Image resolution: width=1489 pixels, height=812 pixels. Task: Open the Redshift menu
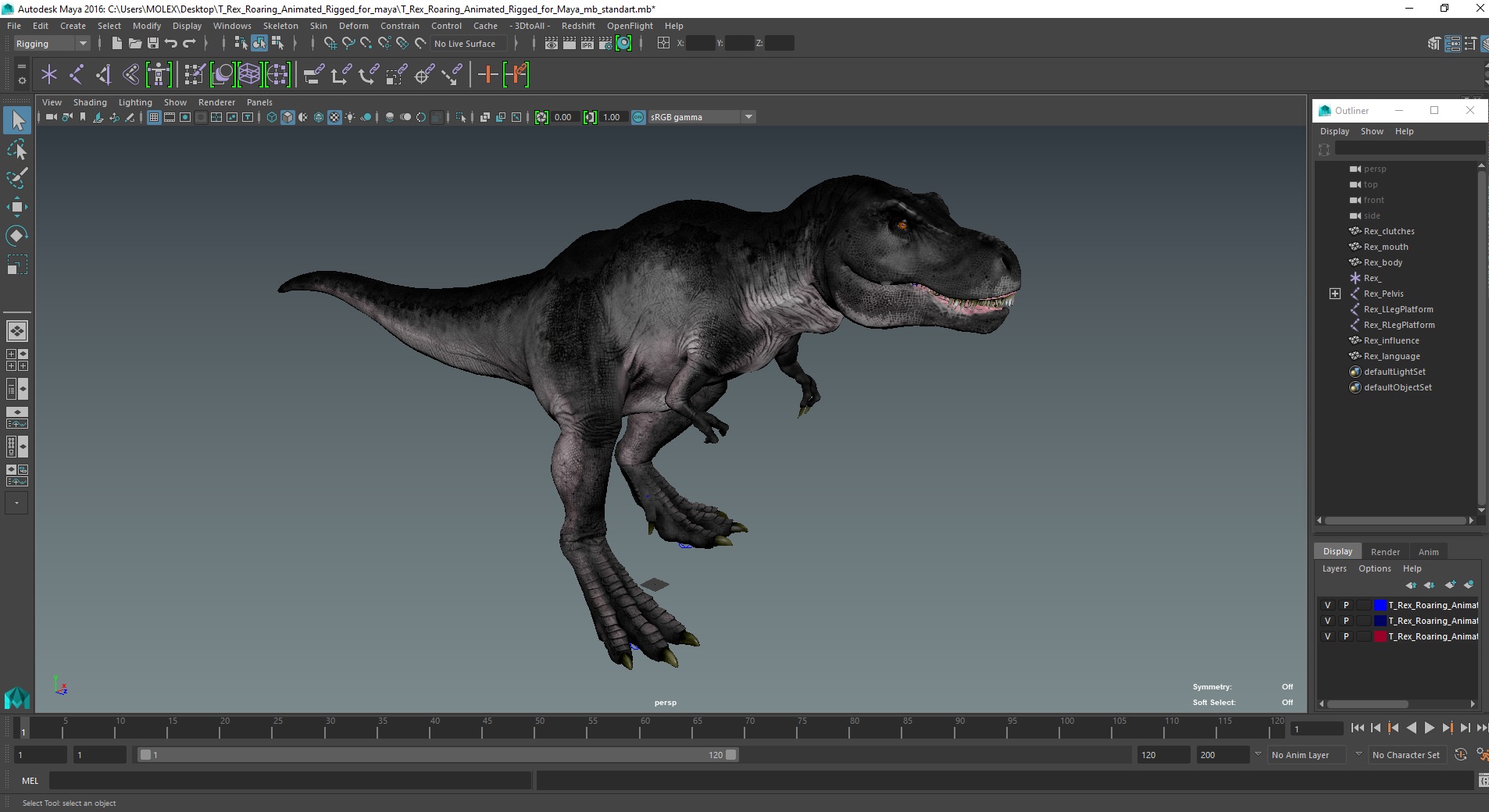tap(578, 26)
